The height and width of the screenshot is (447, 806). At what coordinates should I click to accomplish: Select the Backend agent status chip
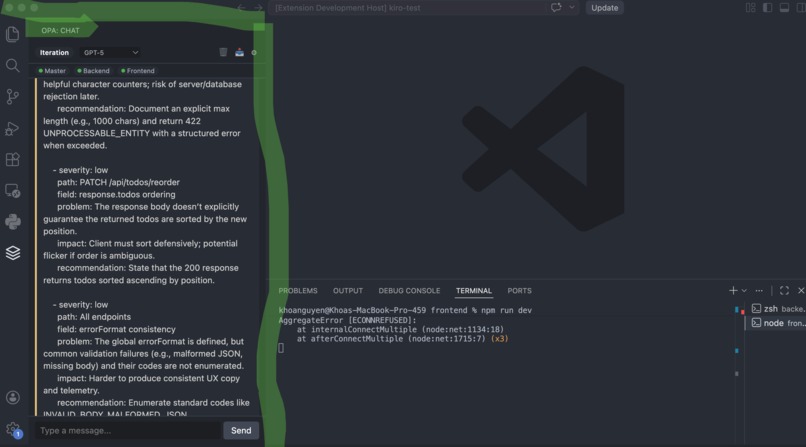(93, 71)
